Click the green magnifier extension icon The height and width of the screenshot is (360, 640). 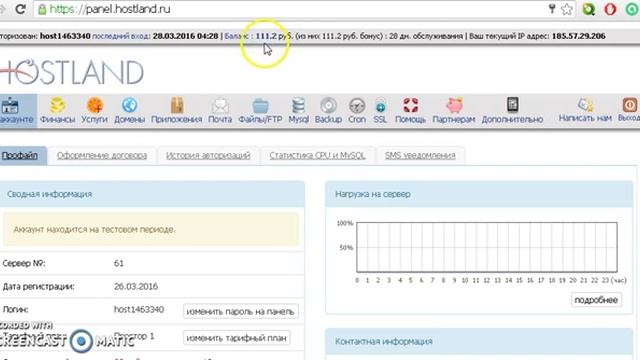(588, 9)
